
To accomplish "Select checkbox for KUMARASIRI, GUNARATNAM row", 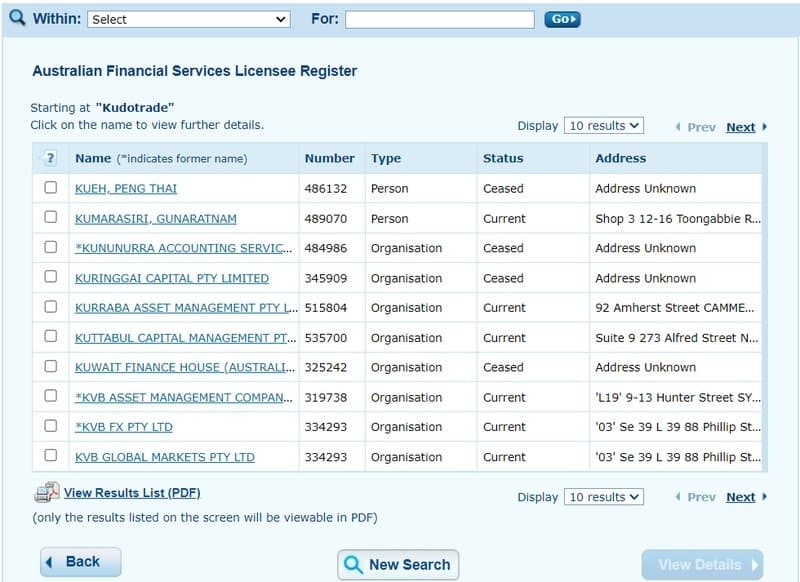I will 51,218.
